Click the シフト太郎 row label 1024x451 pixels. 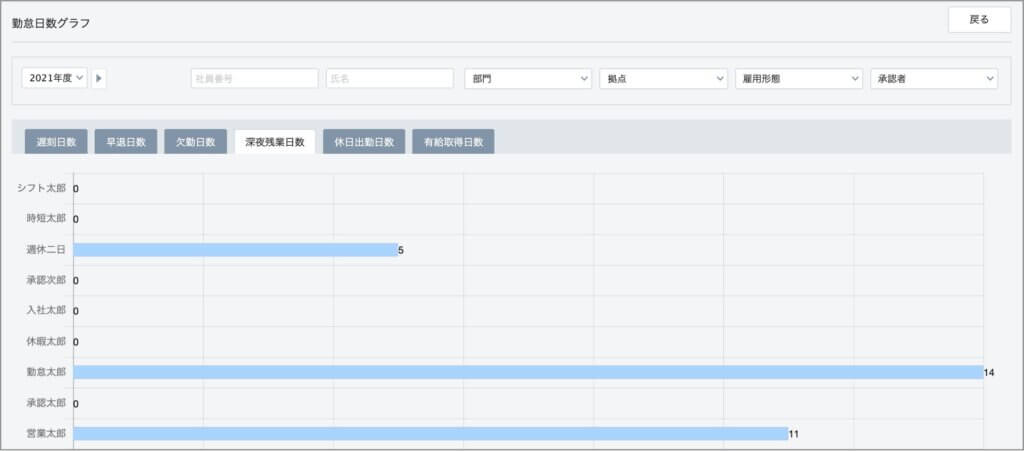[41, 188]
